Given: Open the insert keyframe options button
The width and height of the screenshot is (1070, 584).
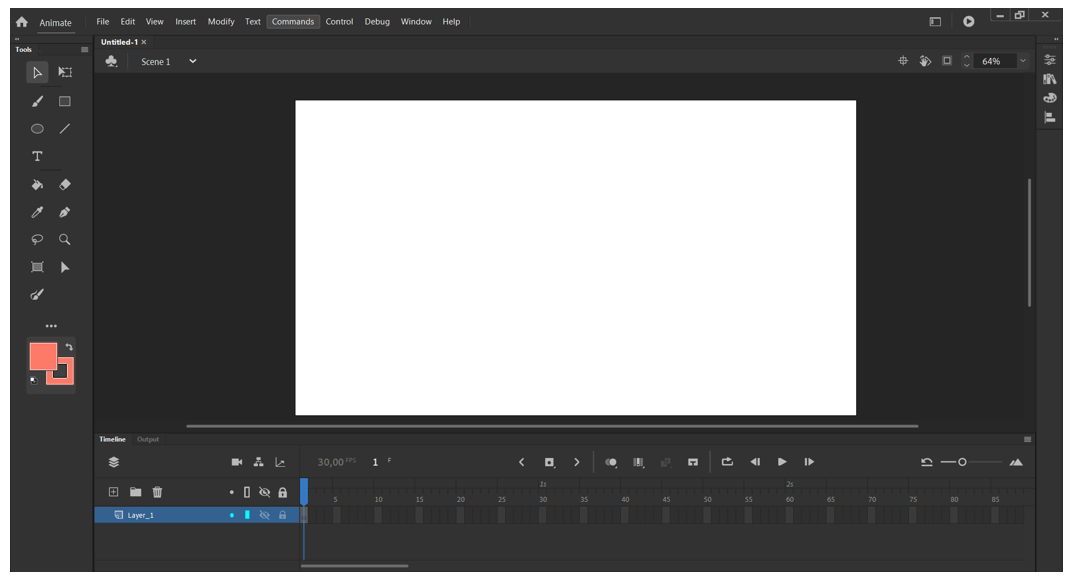Looking at the screenshot, I should 549,463.
